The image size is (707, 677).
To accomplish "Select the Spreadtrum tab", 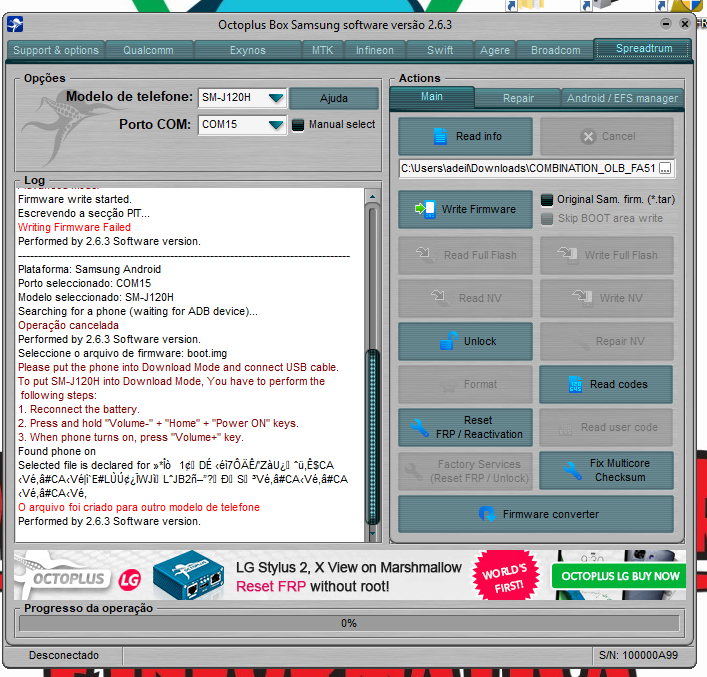I will (643, 49).
